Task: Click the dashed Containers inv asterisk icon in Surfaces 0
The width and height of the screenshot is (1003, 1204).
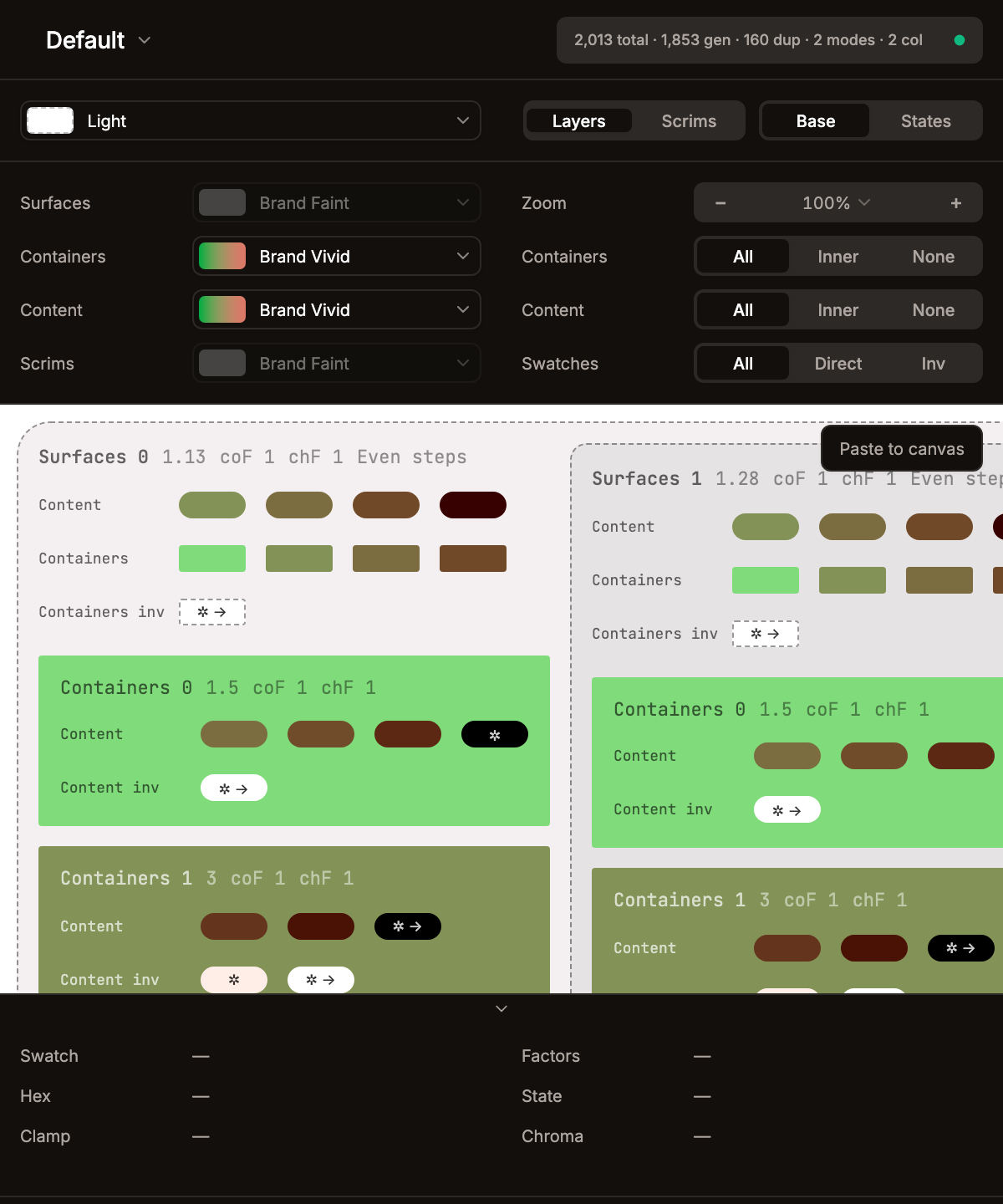Action: 211,611
